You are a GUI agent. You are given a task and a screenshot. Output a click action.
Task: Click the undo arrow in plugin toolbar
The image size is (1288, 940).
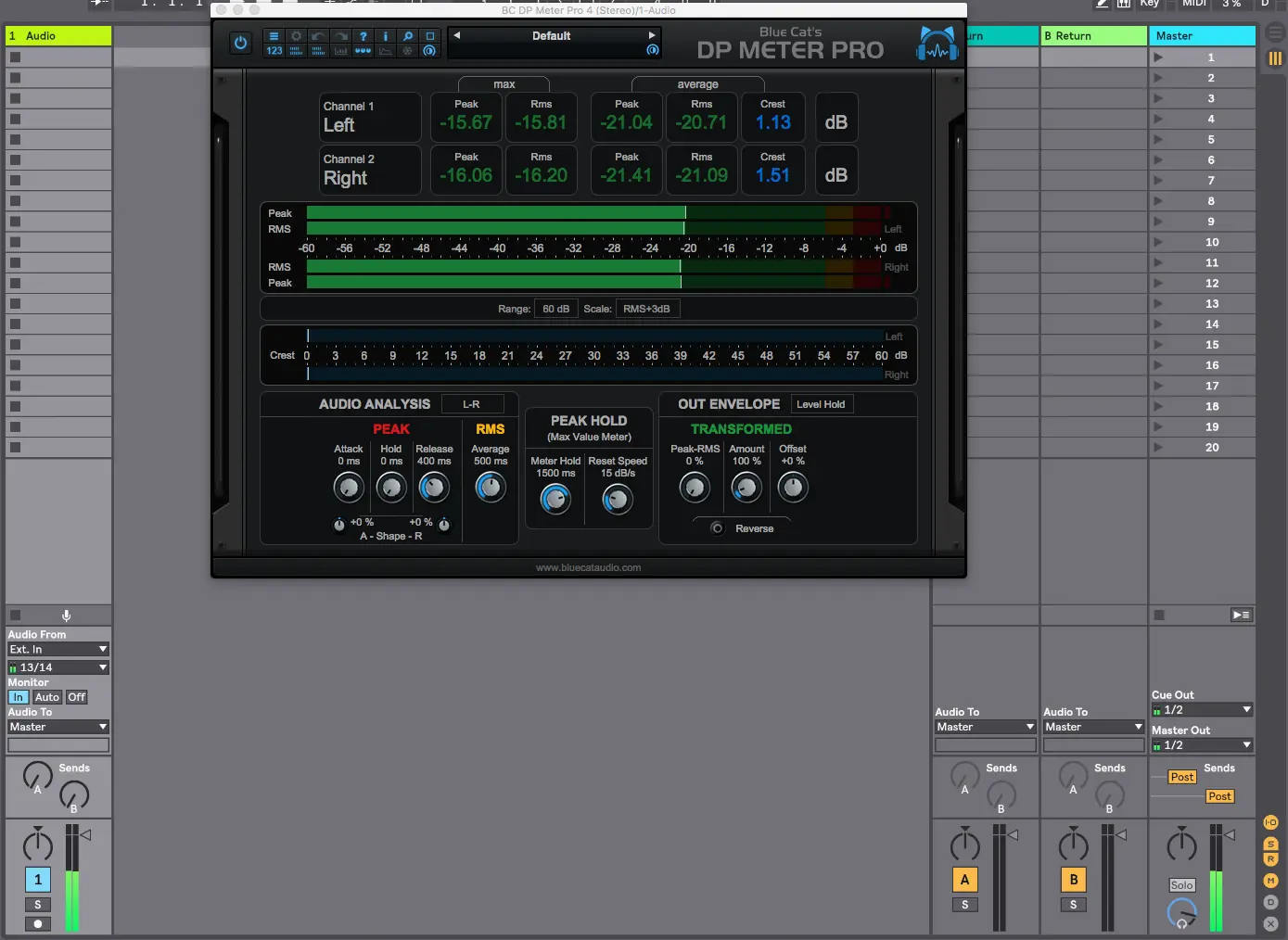318,36
